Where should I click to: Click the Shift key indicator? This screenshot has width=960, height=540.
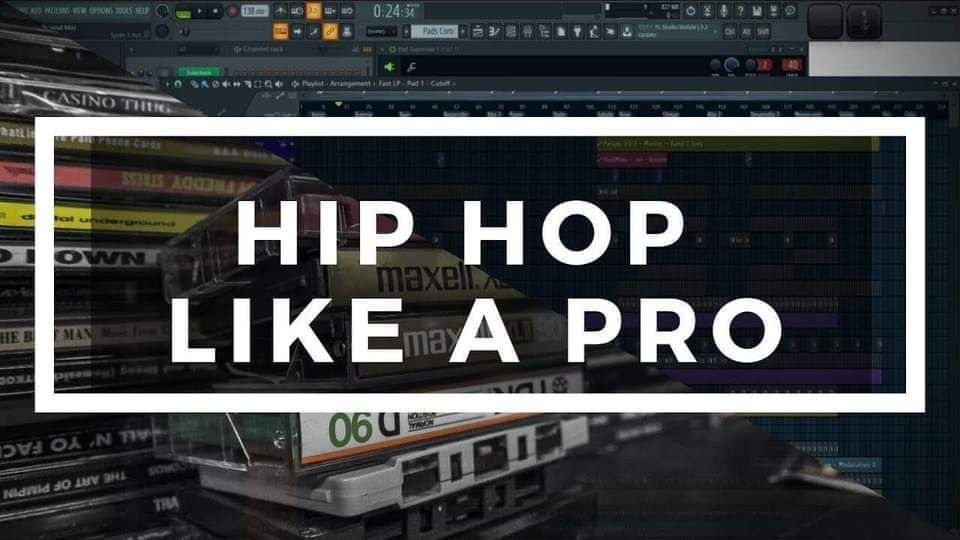tap(763, 31)
